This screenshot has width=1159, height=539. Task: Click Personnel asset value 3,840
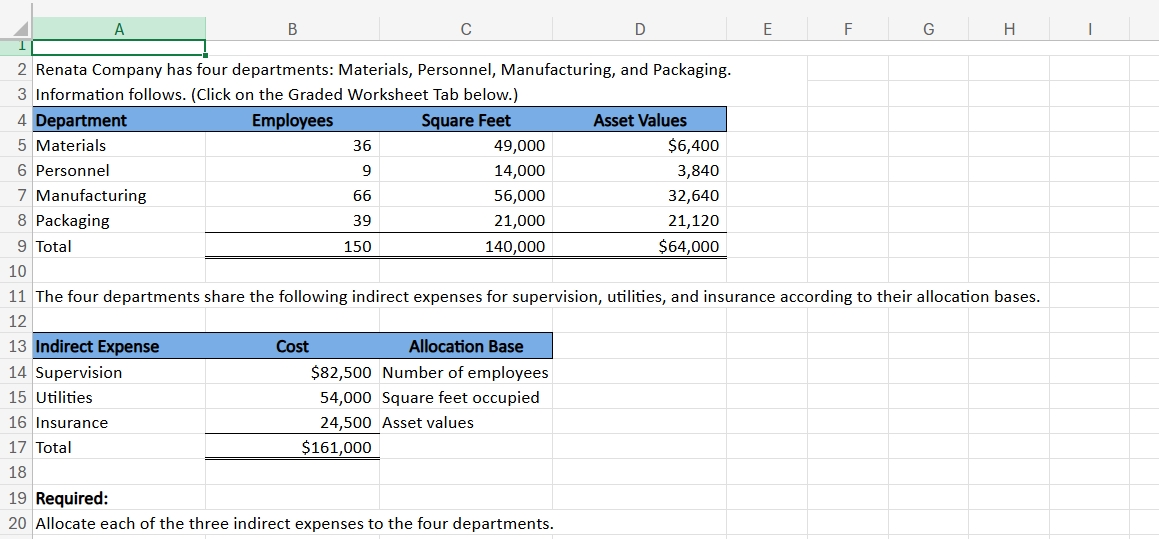click(639, 171)
